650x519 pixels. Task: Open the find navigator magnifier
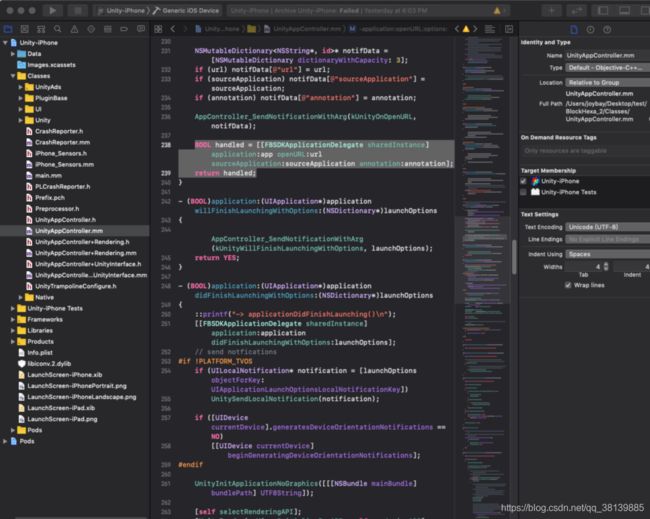click(x=58, y=29)
